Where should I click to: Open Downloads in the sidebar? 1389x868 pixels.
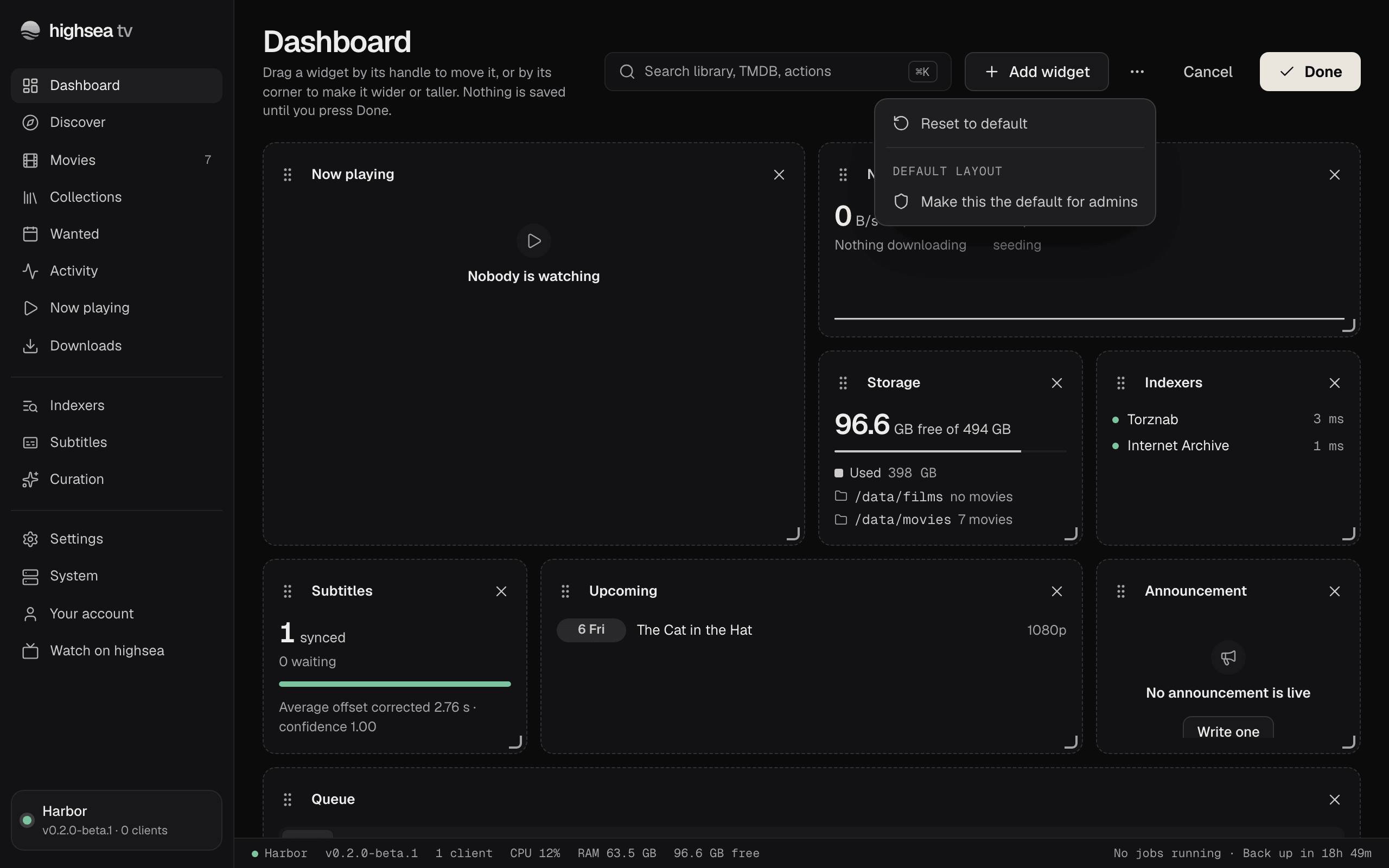point(117,346)
